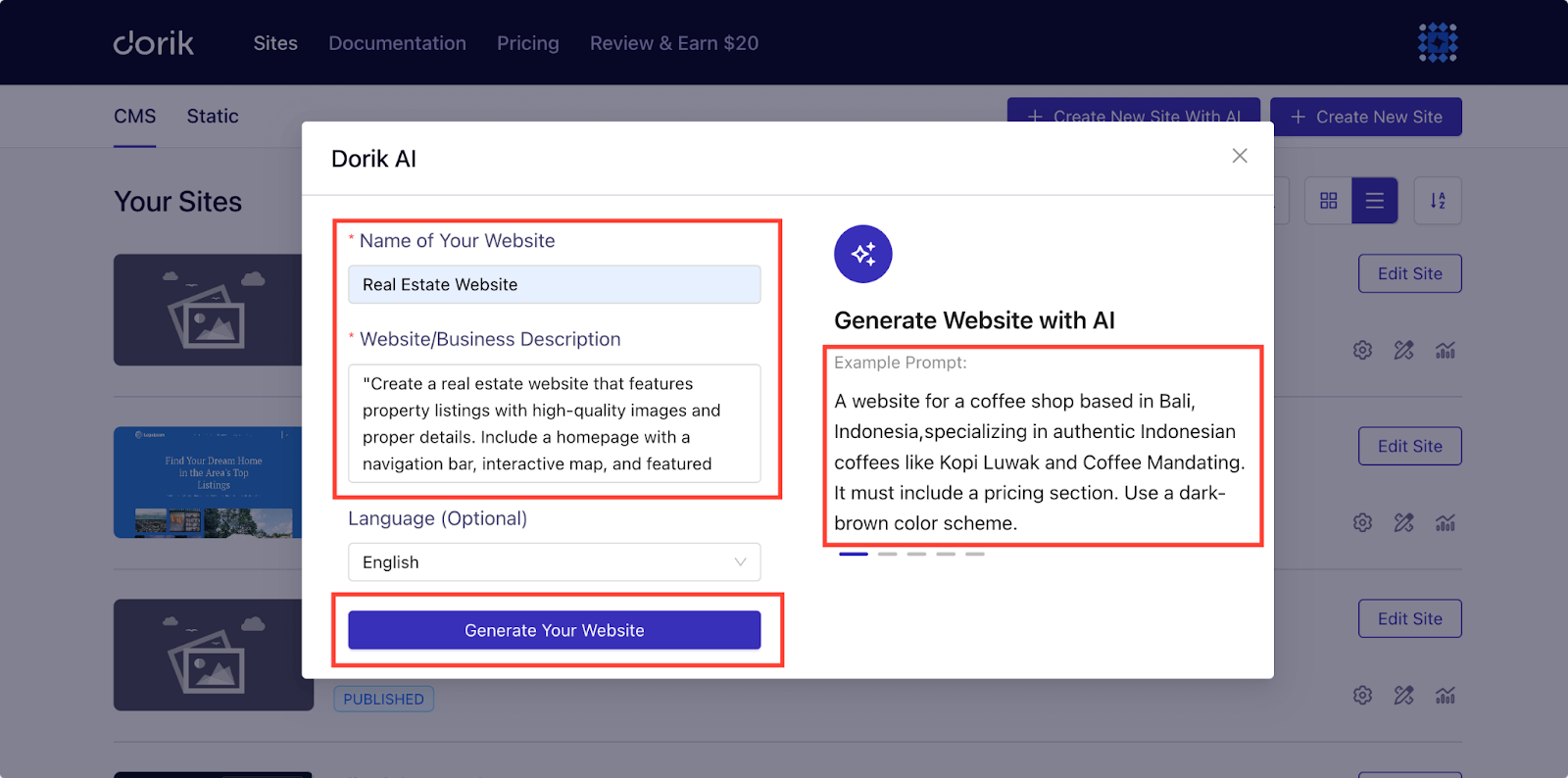The height and width of the screenshot is (778, 1568).
Task: Select the first example prompt carousel dot
Action: click(854, 554)
